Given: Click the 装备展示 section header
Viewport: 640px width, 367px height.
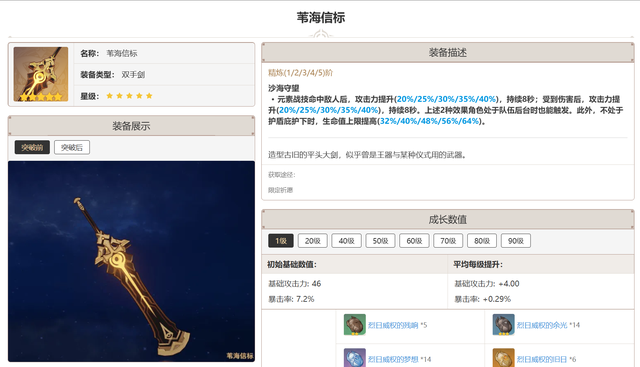Looking at the screenshot, I should tap(131, 126).
